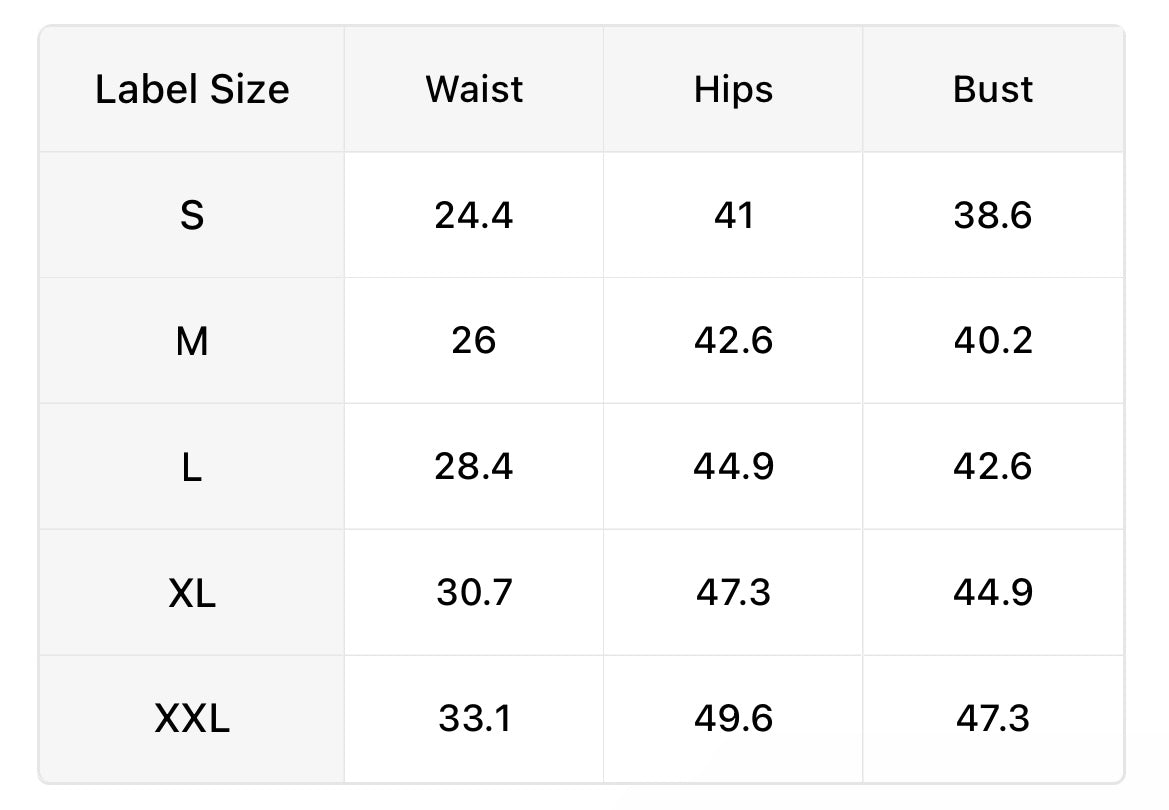This screenshot has width=1169, height=810.
Task: Select the hips cell in the L row
Action: point(733,468)
